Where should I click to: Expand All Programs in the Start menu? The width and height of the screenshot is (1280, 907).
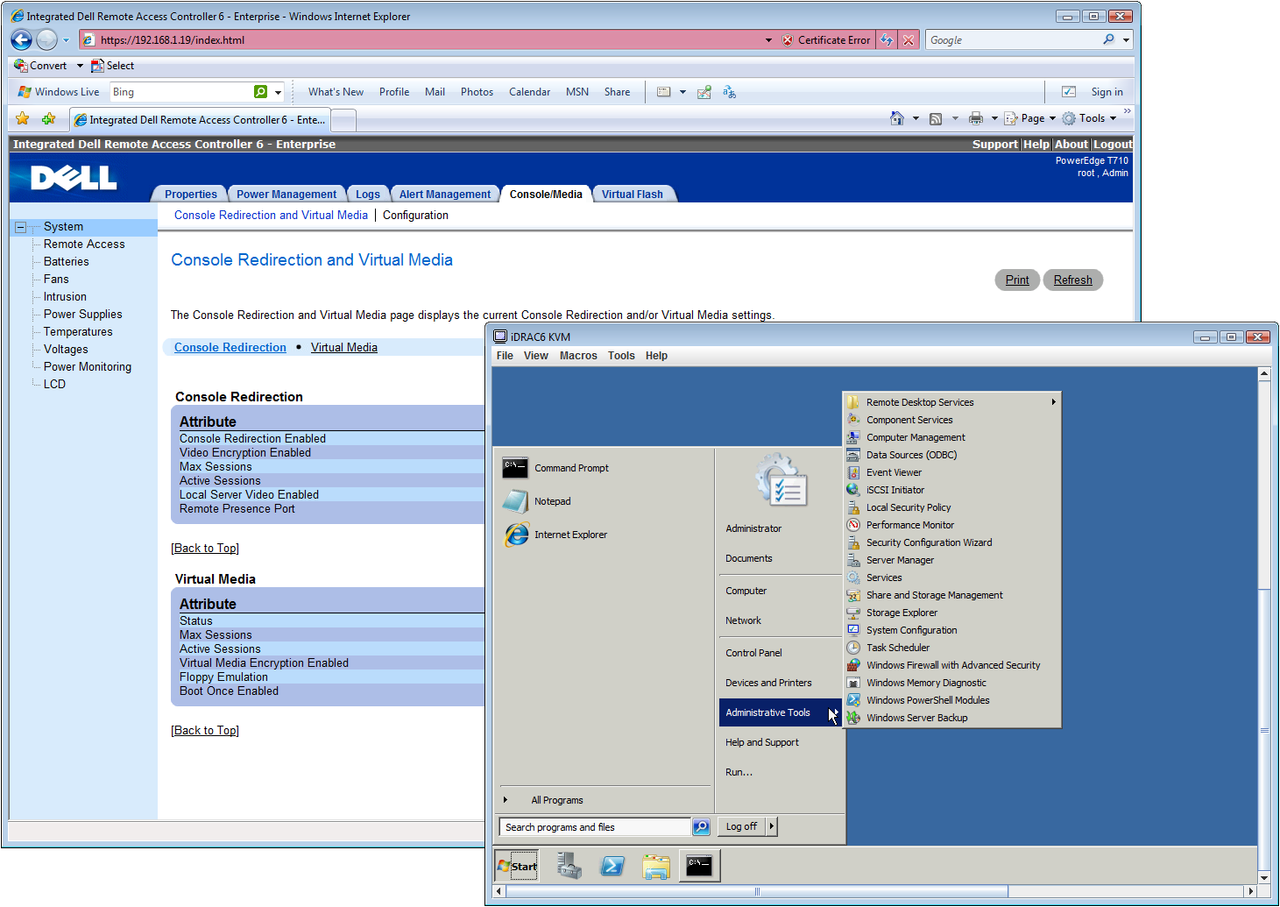pos(557,800)
